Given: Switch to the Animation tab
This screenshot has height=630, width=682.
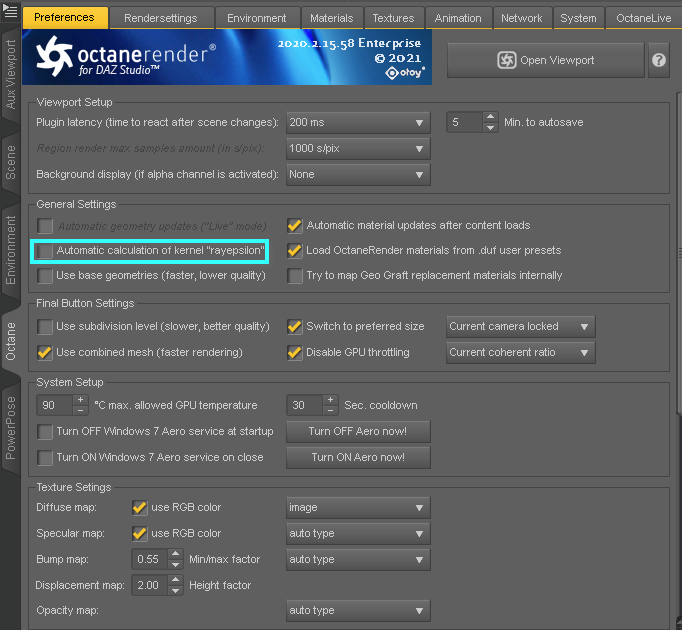Looking at the screenshot, I should pyautogui.click(x=458, y=18).
